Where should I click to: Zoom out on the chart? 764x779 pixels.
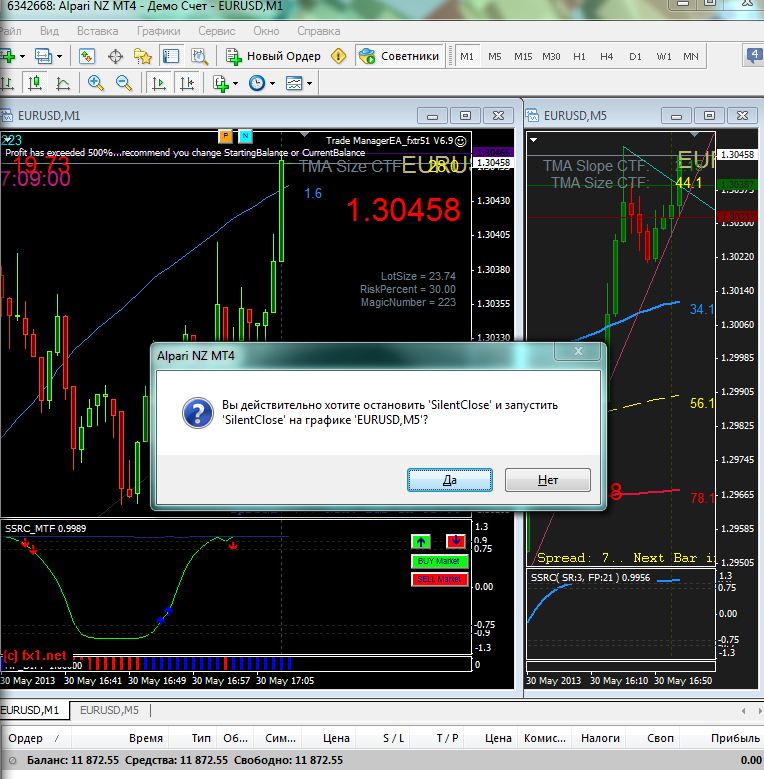click(x=124, y=83)
